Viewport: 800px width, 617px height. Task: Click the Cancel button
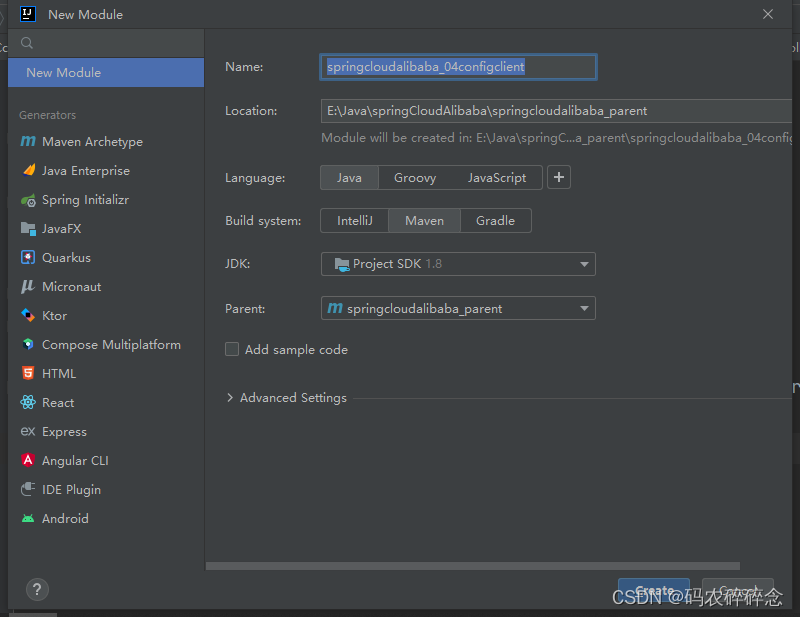[x=738, y=590]
